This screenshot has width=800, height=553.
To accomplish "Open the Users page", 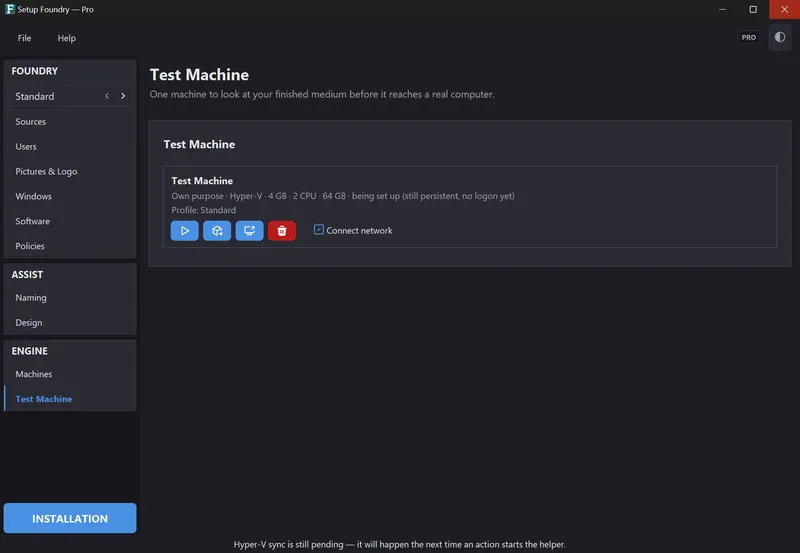I will 70,146.
